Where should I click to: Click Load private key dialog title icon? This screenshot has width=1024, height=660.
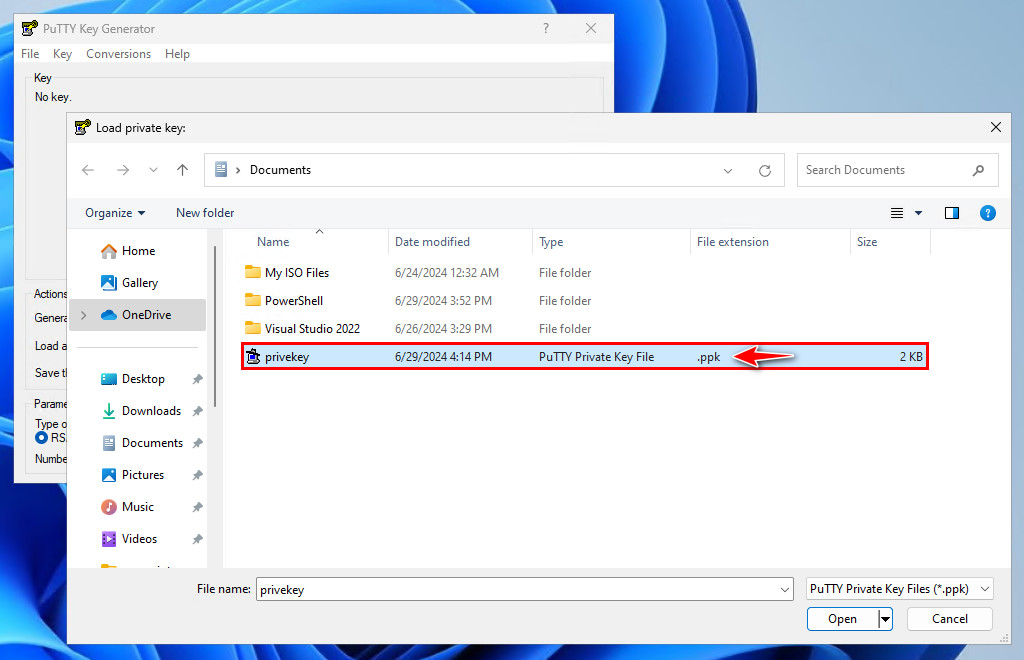click(x=82, y=127)
